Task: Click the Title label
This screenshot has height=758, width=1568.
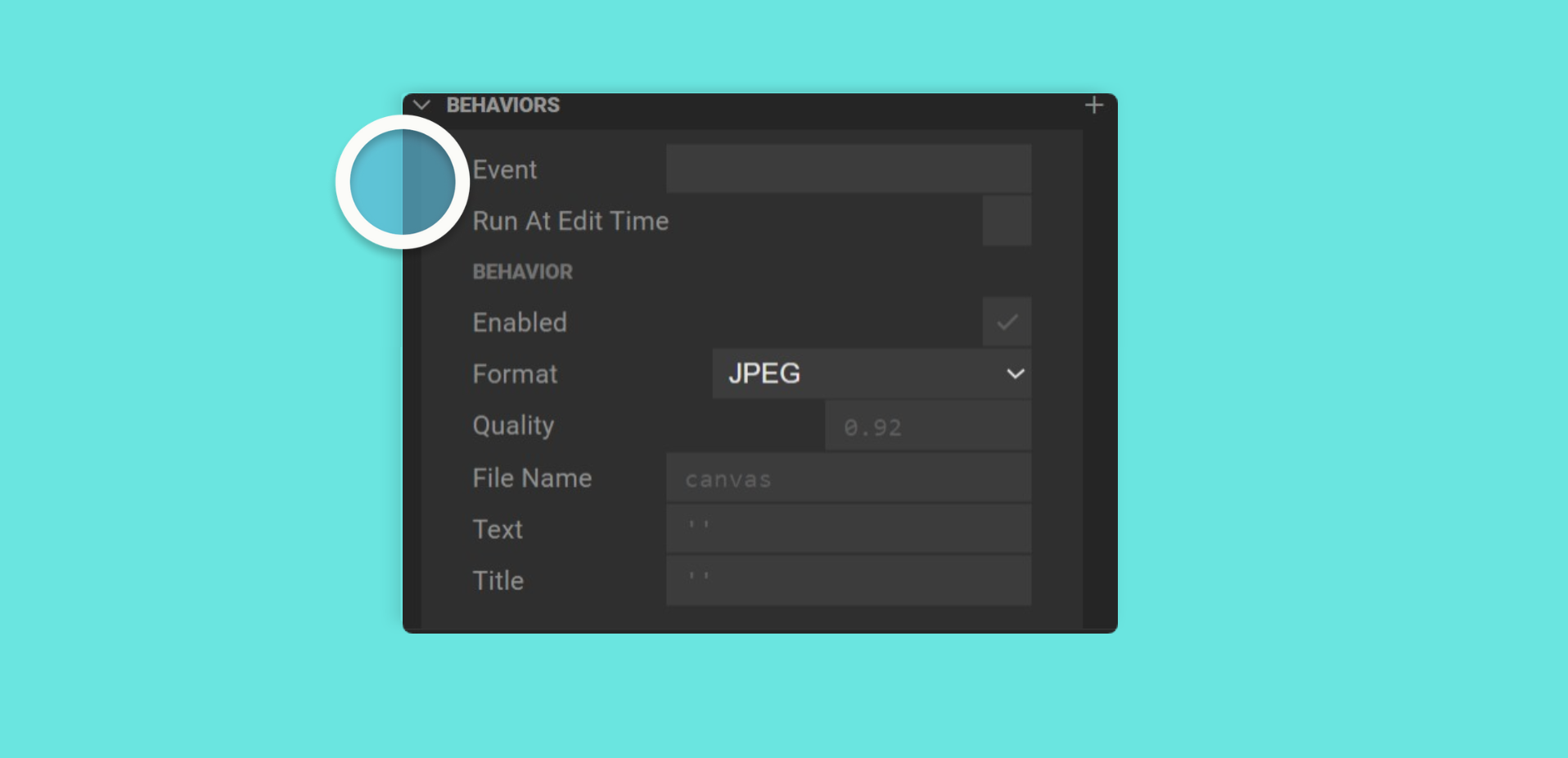Action: coord(498,580)
